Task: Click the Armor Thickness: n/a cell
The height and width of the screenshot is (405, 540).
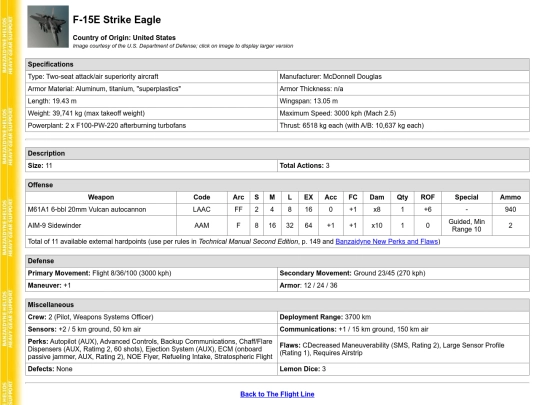Action: pyautogui.click(x=403, y=89)
